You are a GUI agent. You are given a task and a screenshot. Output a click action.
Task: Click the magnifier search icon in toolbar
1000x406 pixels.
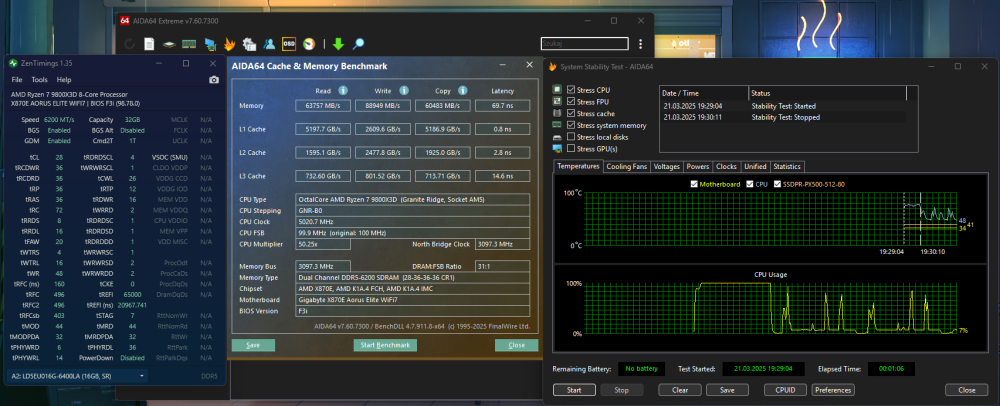[x=358, y=43]
